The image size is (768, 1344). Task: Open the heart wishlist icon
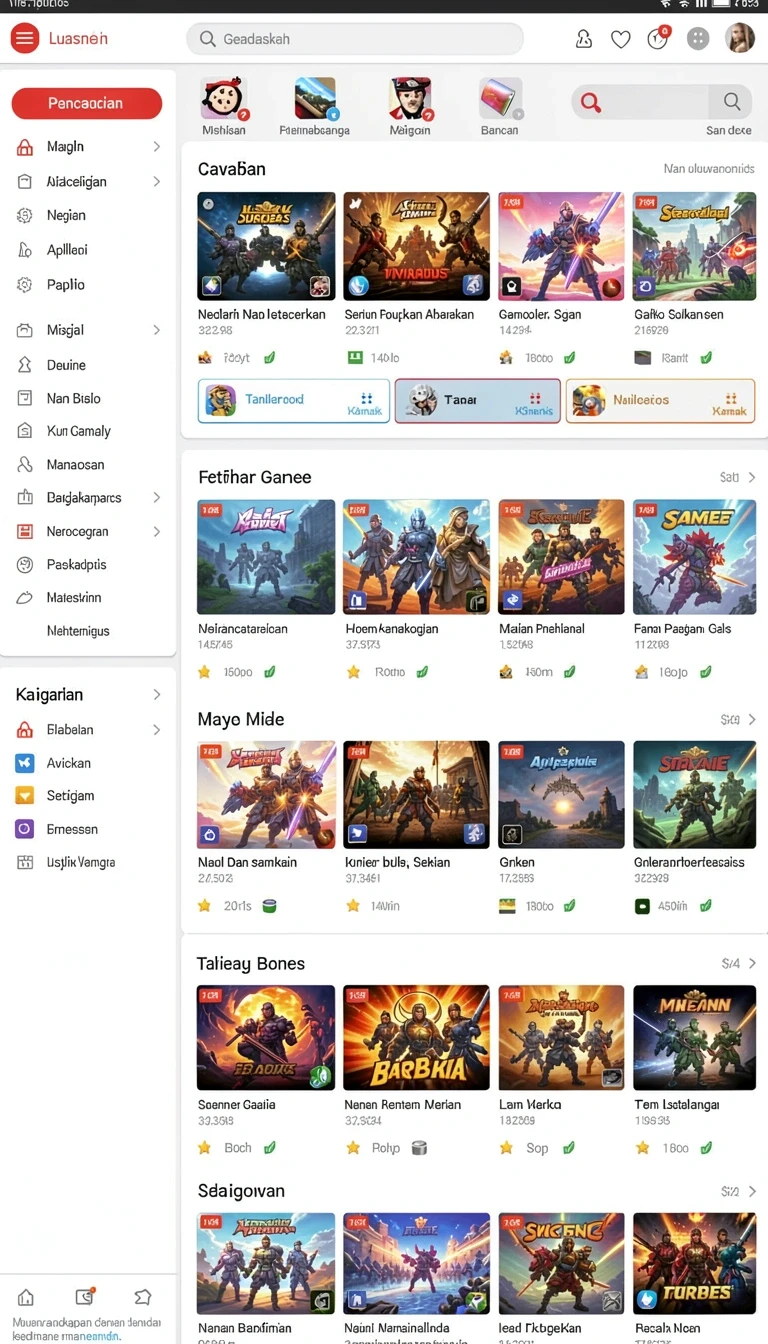pyautogui.click(x=621, y=39)
